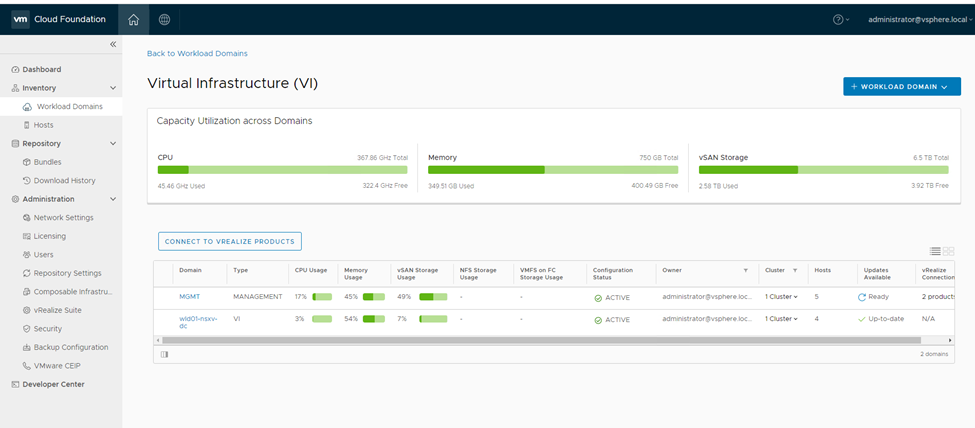Click the MANAGEMENT type cell
Image resolution: width=975 pixels, height=428 pixels.
click(257, 297)
